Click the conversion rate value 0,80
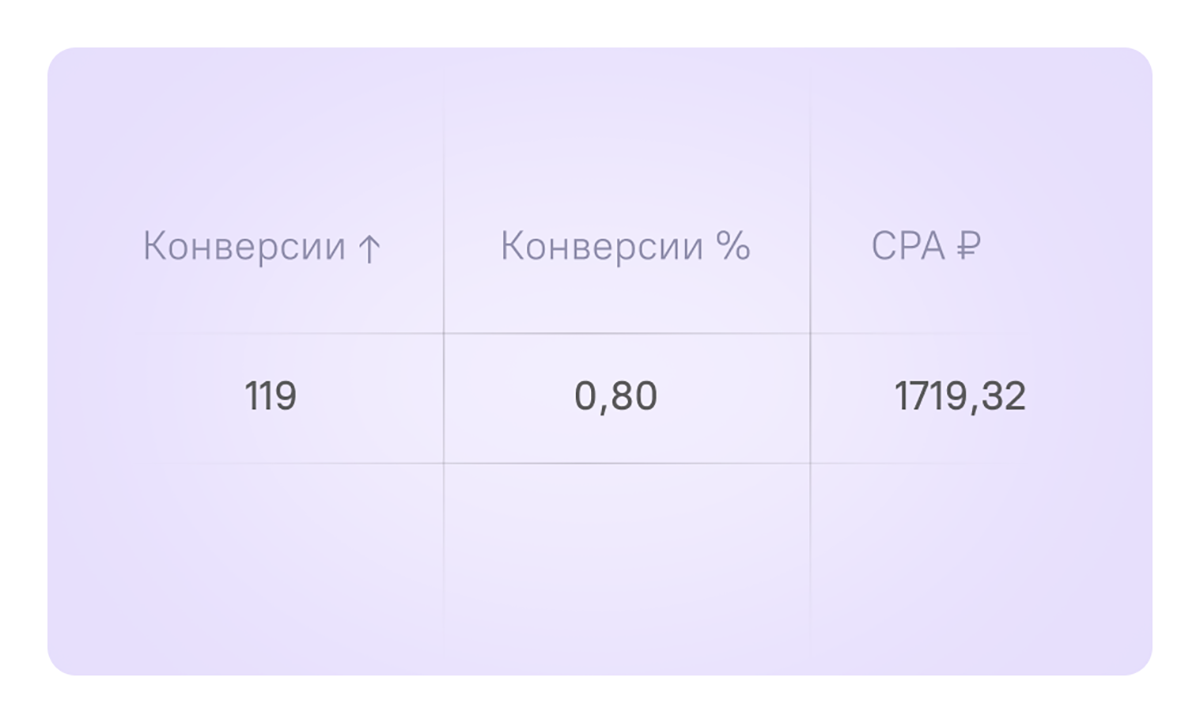This screenshot has height=723, width=1200. (616, 397)
